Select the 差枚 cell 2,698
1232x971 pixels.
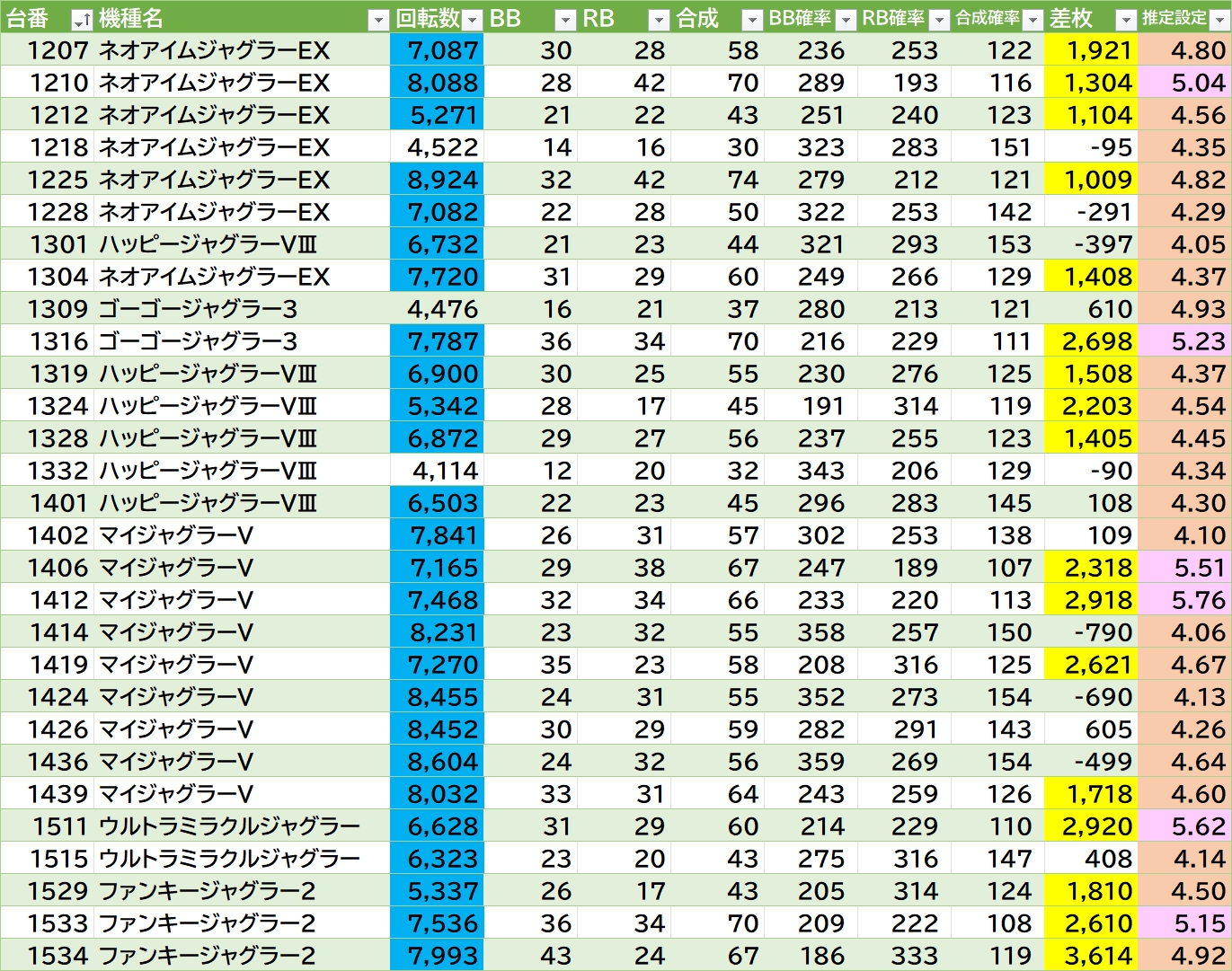[1091, 341]
